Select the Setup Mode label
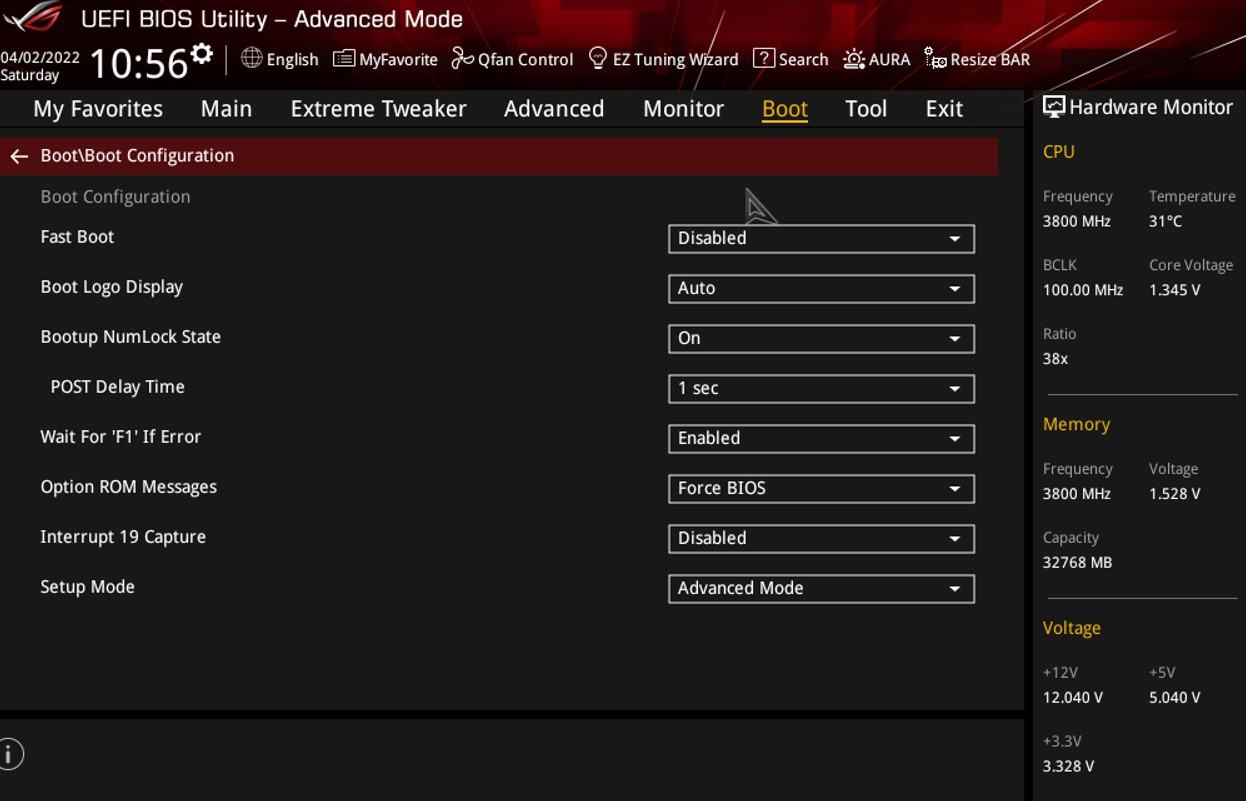Screen dimensions: 1246x801 coord(88,587)
